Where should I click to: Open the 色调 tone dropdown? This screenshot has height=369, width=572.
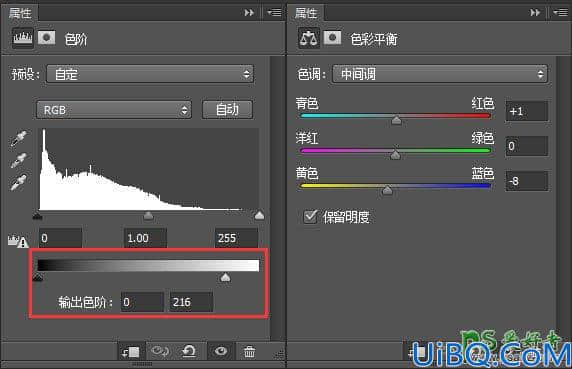coord(440,74)
